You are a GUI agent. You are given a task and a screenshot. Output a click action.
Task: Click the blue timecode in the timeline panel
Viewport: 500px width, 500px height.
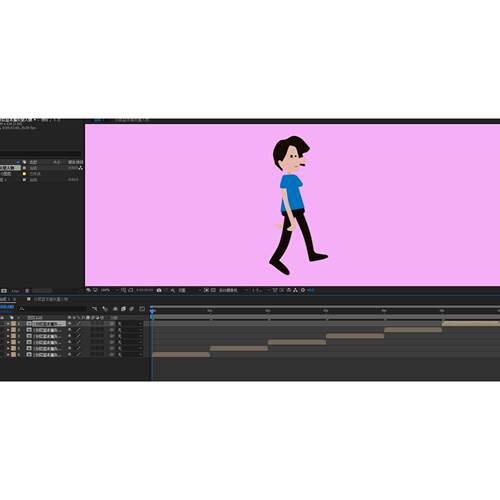pyautogui.click(x=7, y=307)
